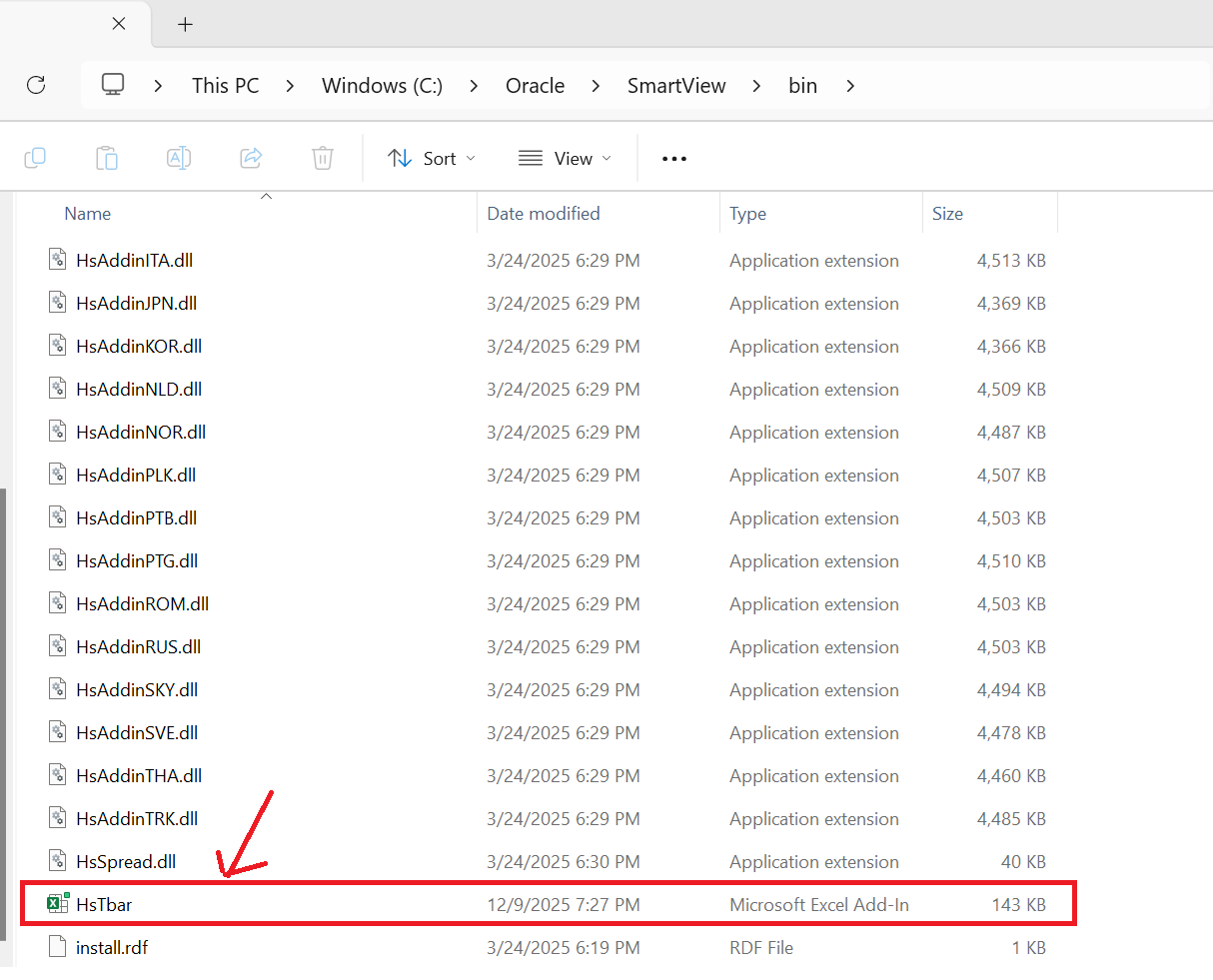The image size is (1213, 980).
Task: Click the HsAddinSVE.dll file icon
Action: pos(58,732)
